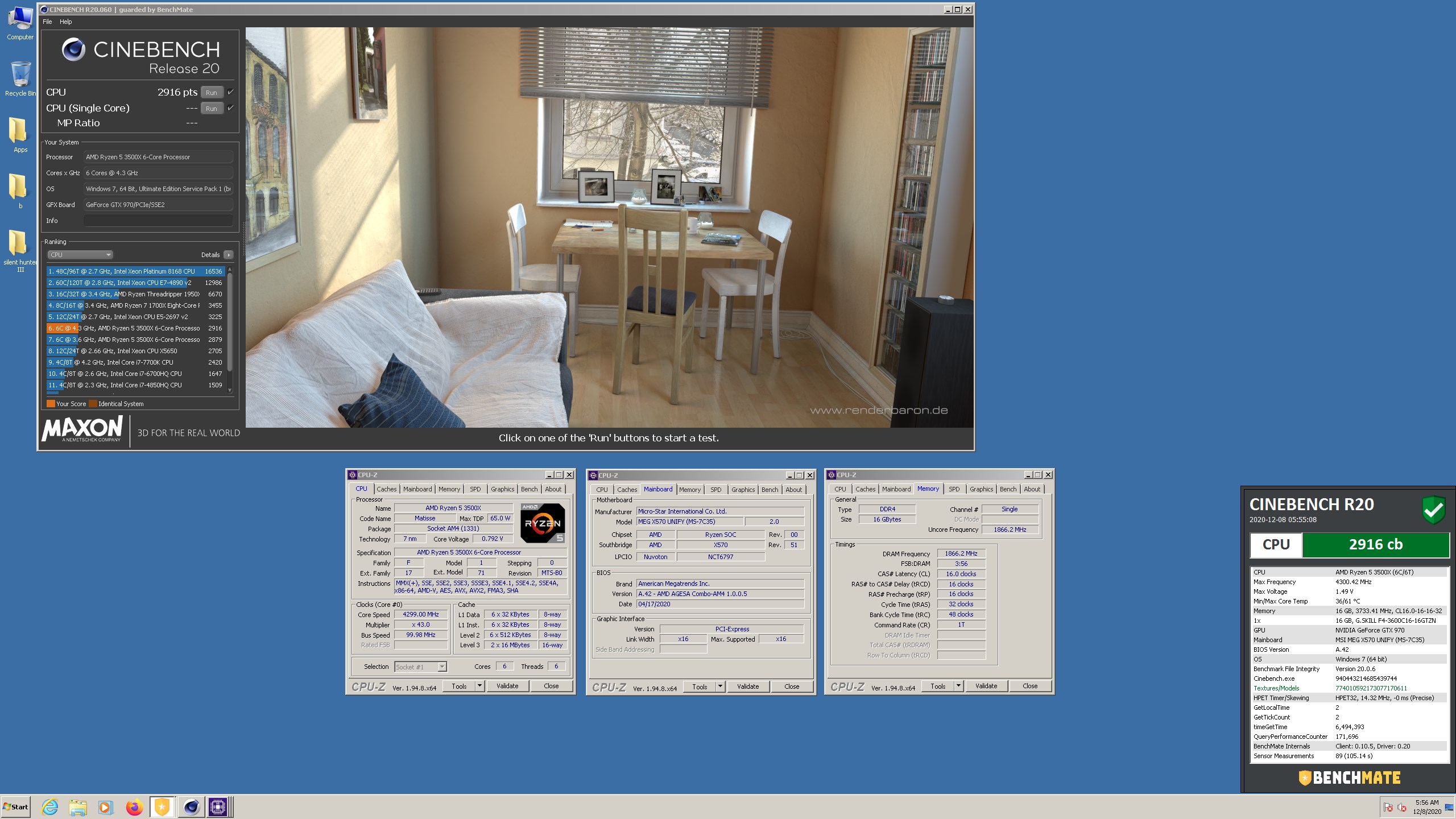This screenshot has height=819, width=1456.
Task: Open Tools dropdown arrow in Memory window
Action: coord(958,686)
